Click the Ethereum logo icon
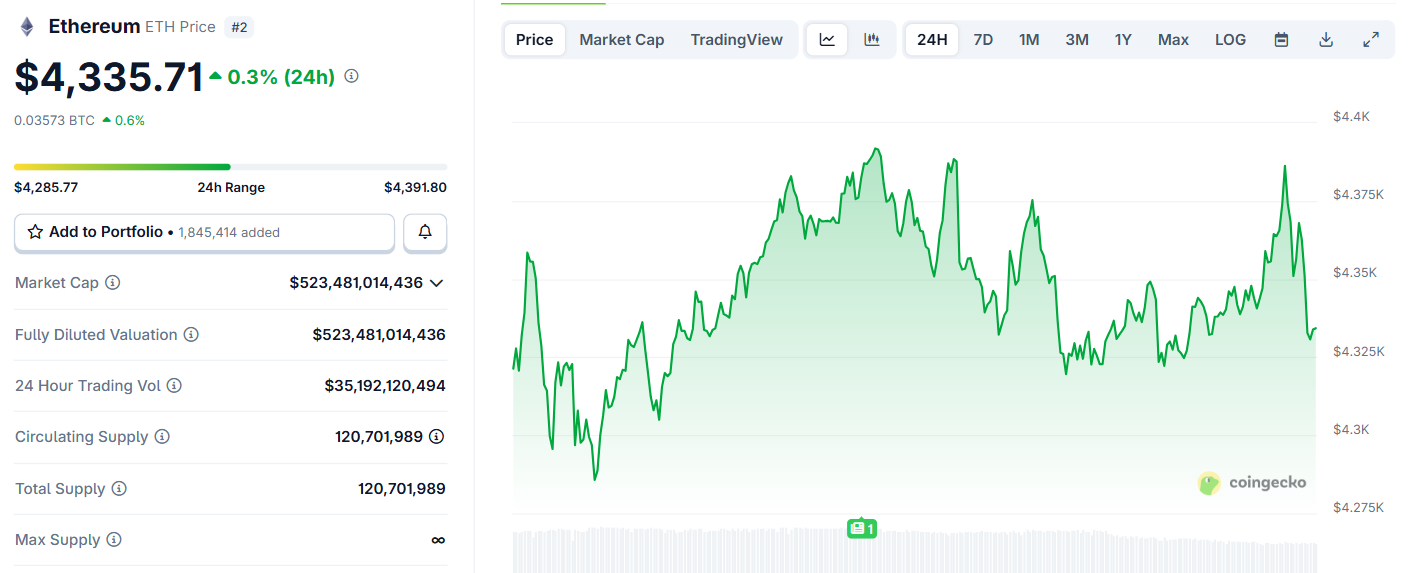The width and height of the screenshot is (1411, 573). pyautogui.click(x=27, y=27)
